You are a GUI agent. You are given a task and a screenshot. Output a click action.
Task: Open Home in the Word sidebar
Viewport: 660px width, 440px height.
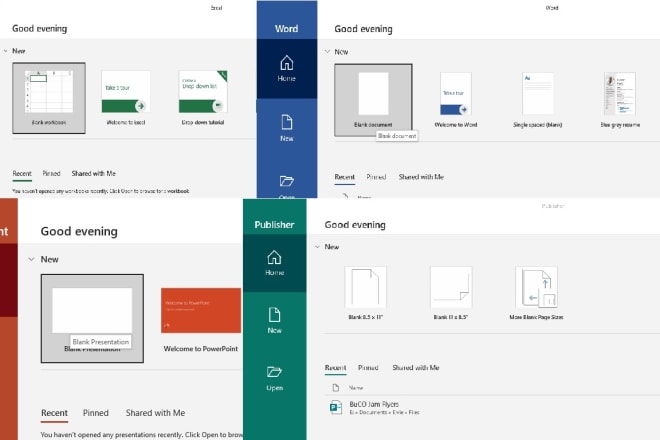point(287,69)
